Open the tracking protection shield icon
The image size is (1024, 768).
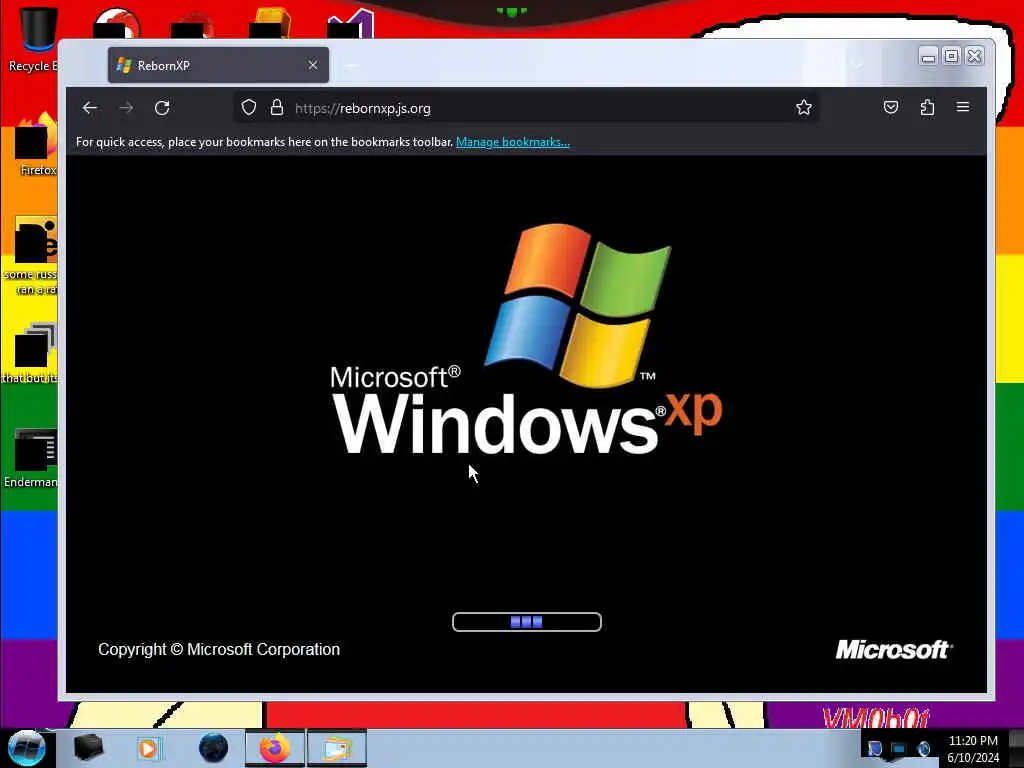(x=249, y=108)
